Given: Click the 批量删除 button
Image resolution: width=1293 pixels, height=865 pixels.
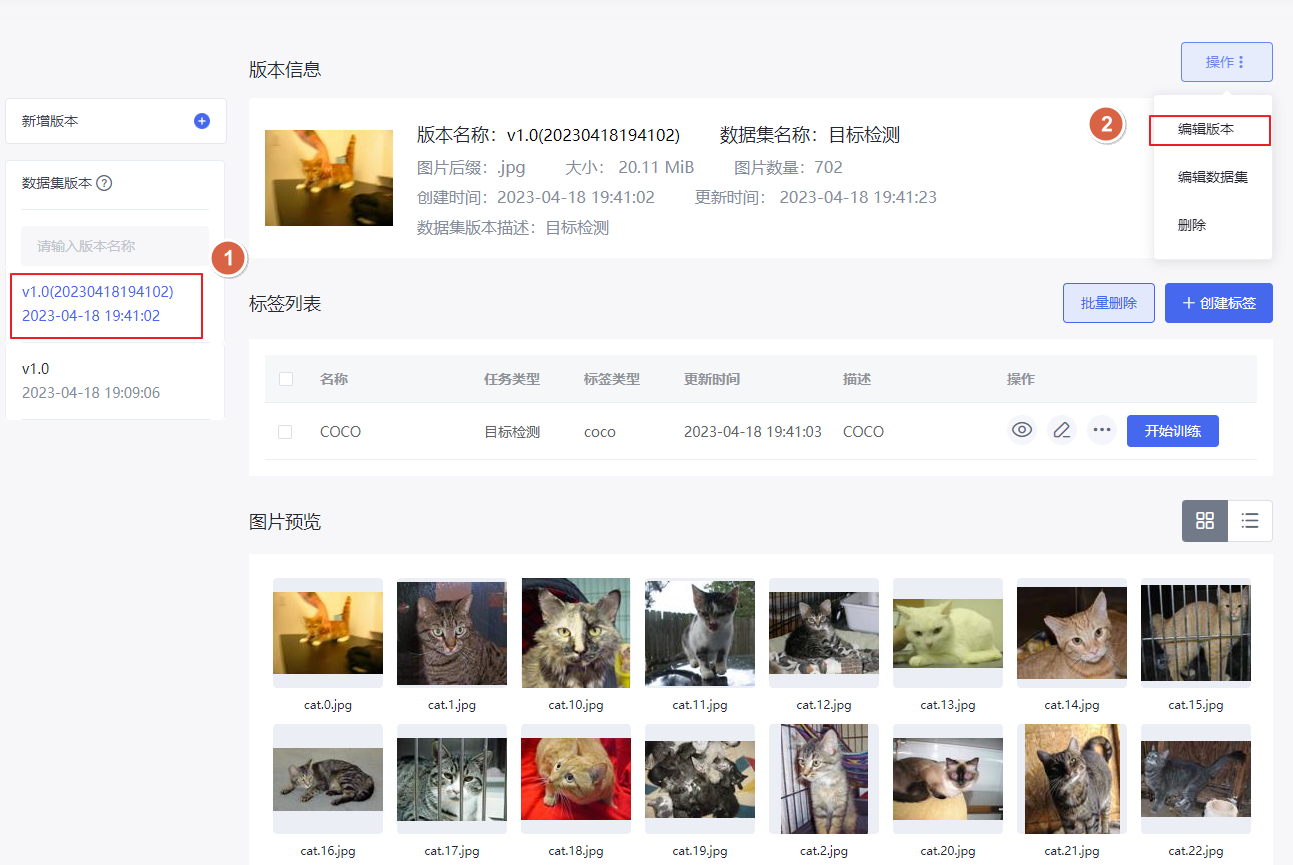Looking at the screenshot, I should click(x=1108, y=303).
